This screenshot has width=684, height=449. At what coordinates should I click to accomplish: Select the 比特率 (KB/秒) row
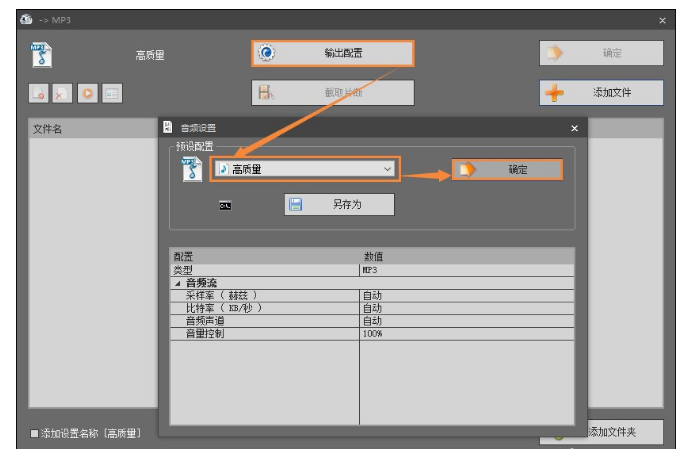tap(265, 308)
